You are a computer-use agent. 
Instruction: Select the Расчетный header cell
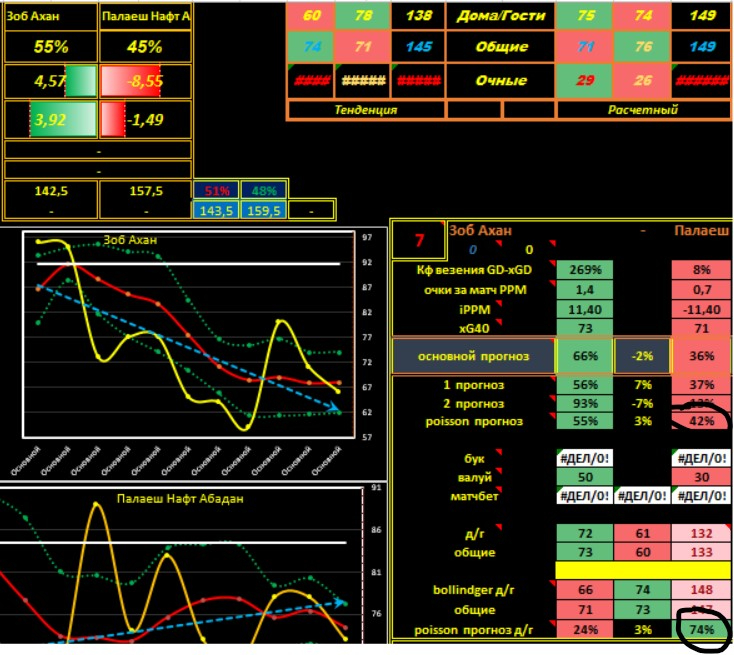[x=643, y=110]
